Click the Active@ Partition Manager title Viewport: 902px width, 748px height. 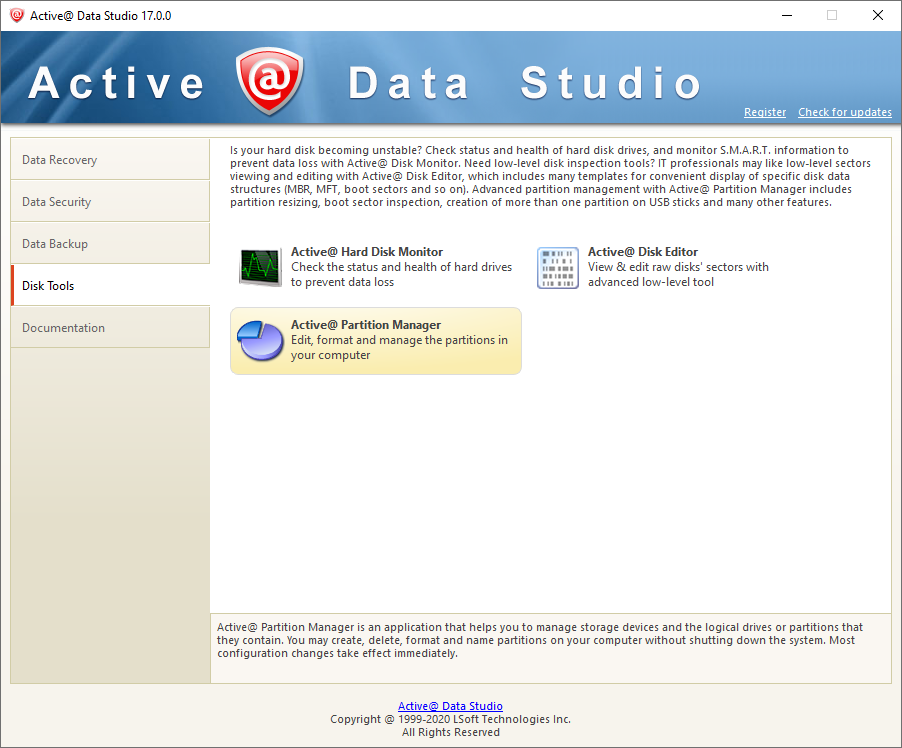coord(366,325)
